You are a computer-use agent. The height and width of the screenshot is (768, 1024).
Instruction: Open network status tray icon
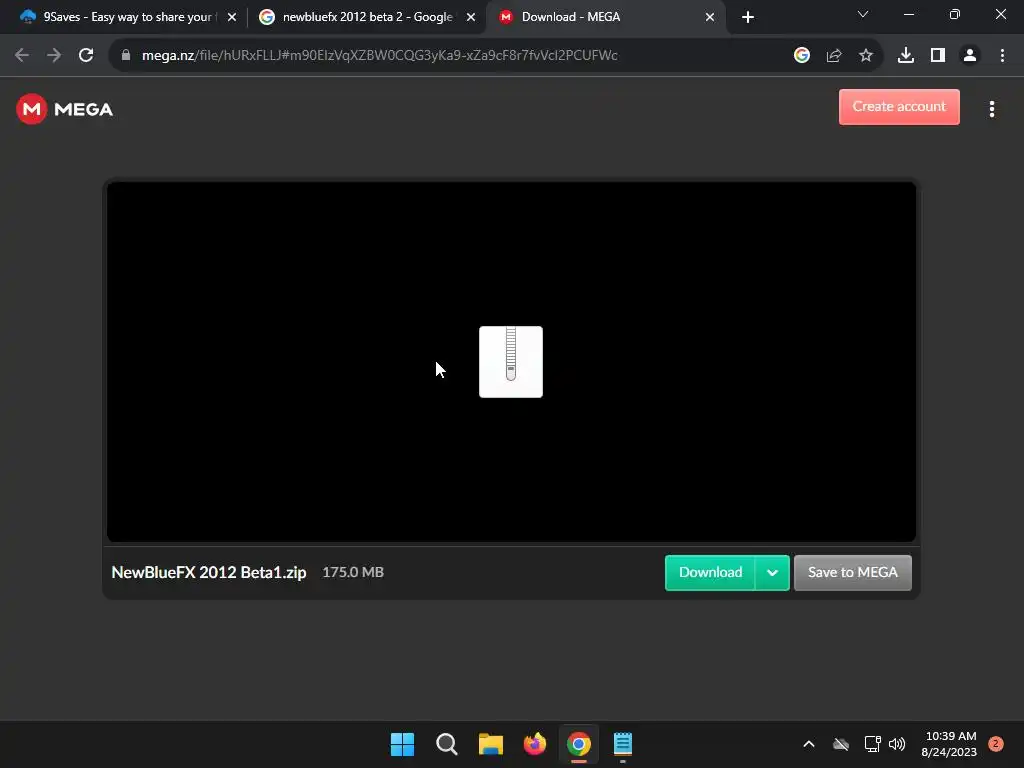tap(872, 744)
